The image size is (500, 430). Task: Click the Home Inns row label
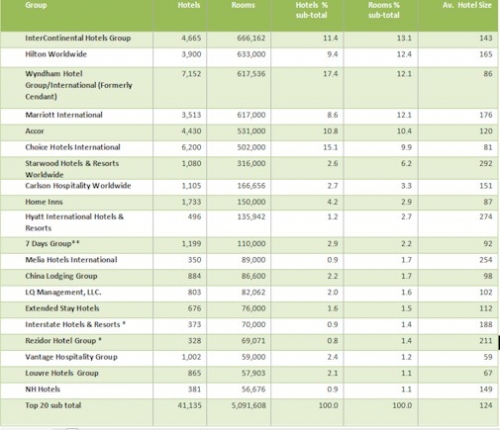coord(44,202)
